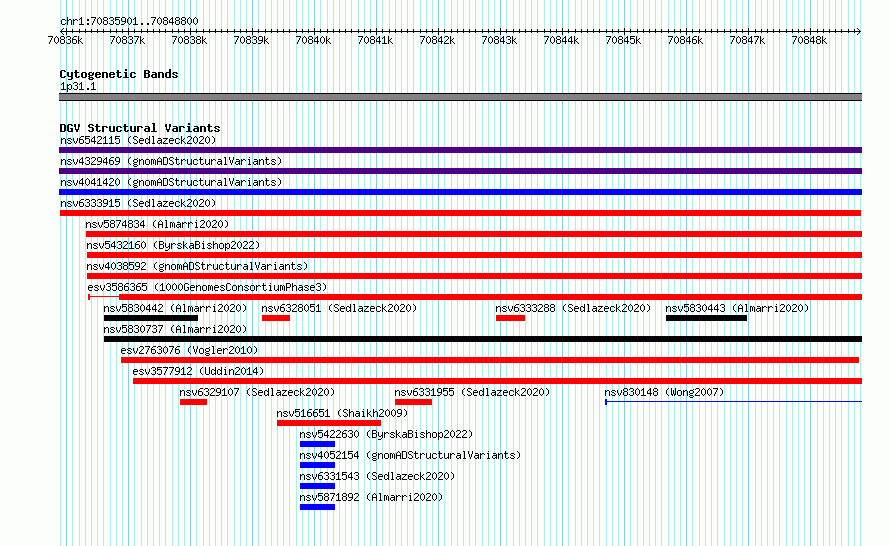
Task: Click the purple nsv6542115 variant bar
Action: 460,150
